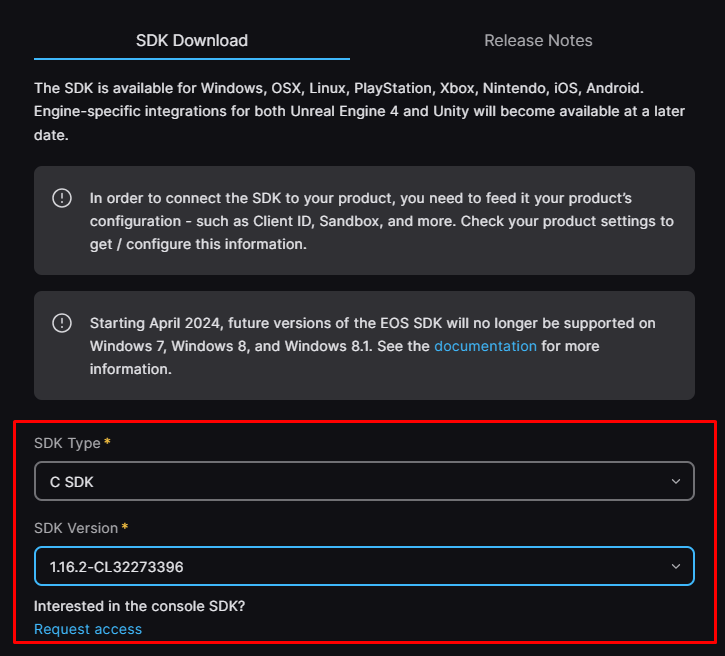
Task: Click the info icon beside Windows support notice
Action: click(62, 323)
